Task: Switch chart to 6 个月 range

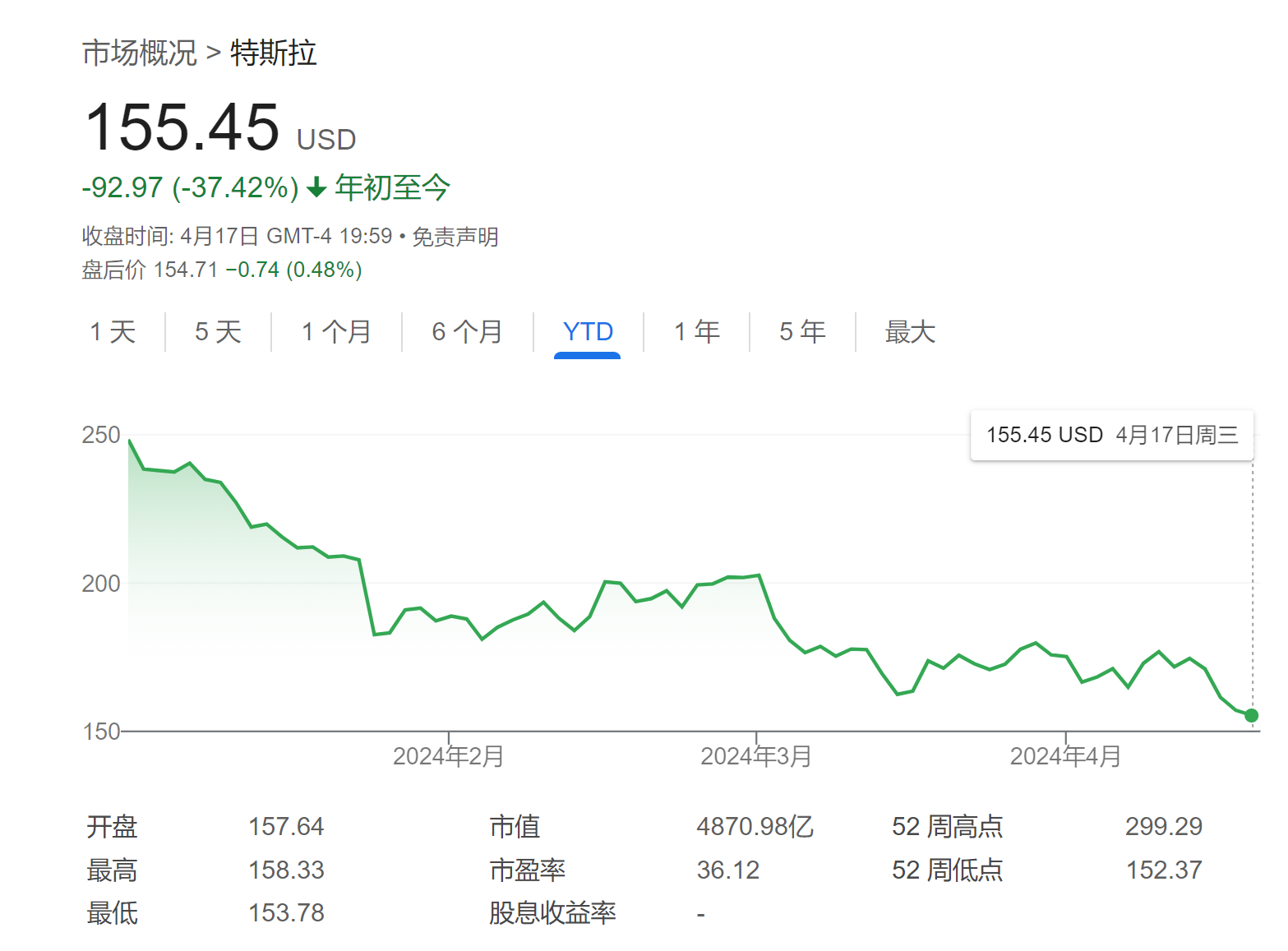Action: [467, 332]
